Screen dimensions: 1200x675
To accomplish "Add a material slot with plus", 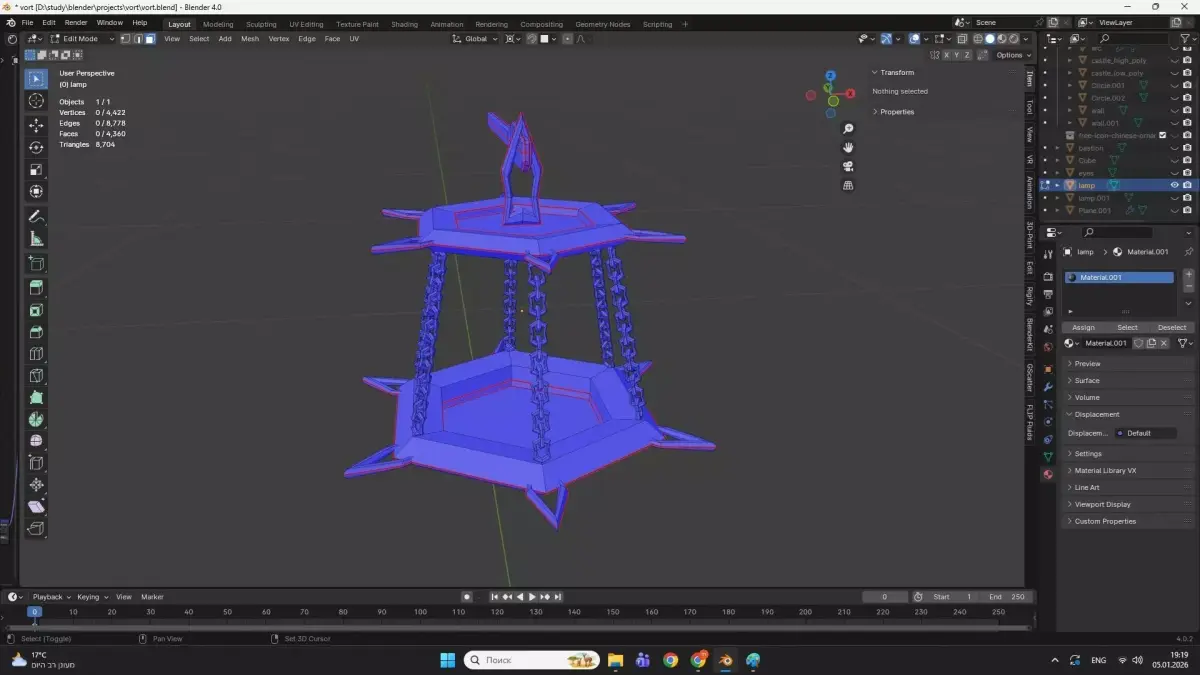I will pyautogui.click(x=1188, y=274).
